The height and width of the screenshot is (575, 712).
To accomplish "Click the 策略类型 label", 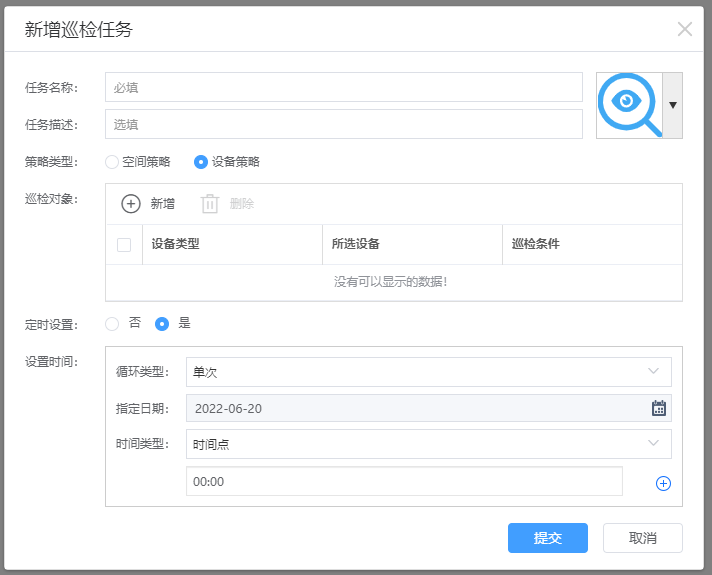I will click(x=51, y=162).
